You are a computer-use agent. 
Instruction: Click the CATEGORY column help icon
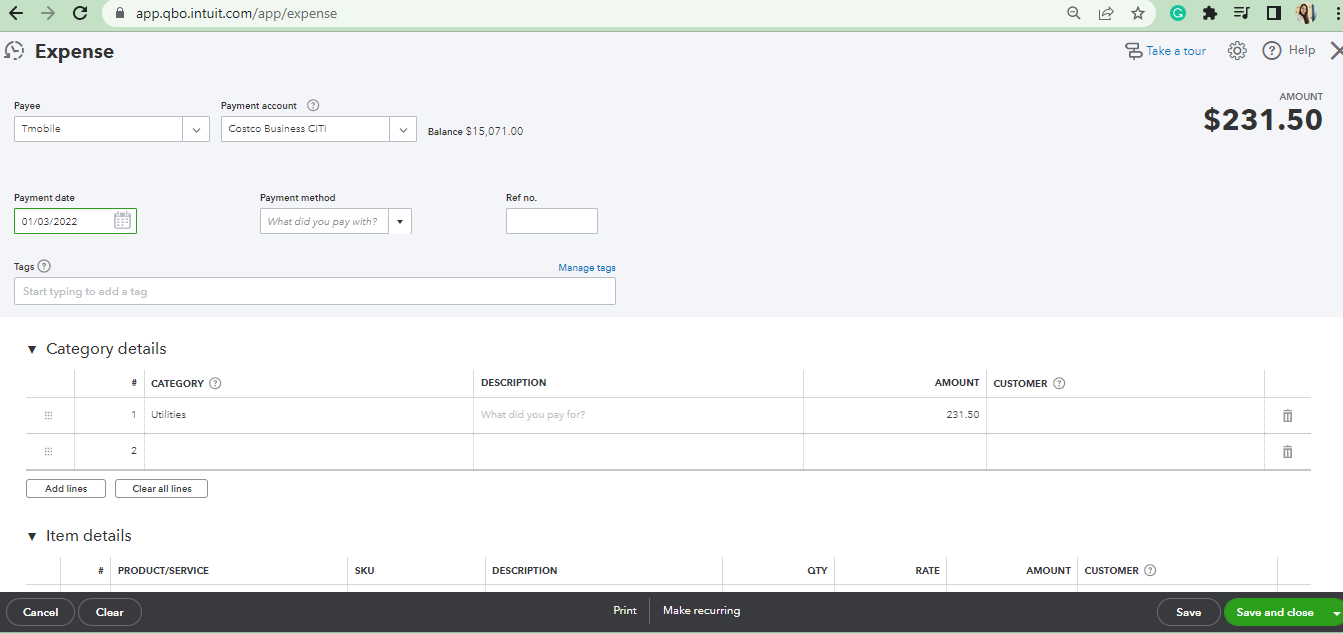point(215,383)
